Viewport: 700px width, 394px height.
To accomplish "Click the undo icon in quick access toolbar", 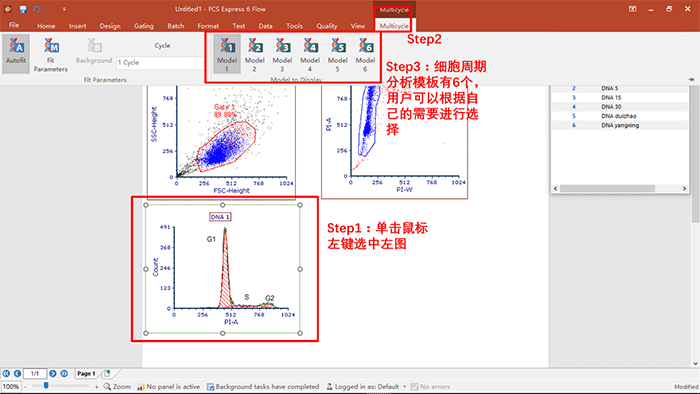I will tap(37, 9).
